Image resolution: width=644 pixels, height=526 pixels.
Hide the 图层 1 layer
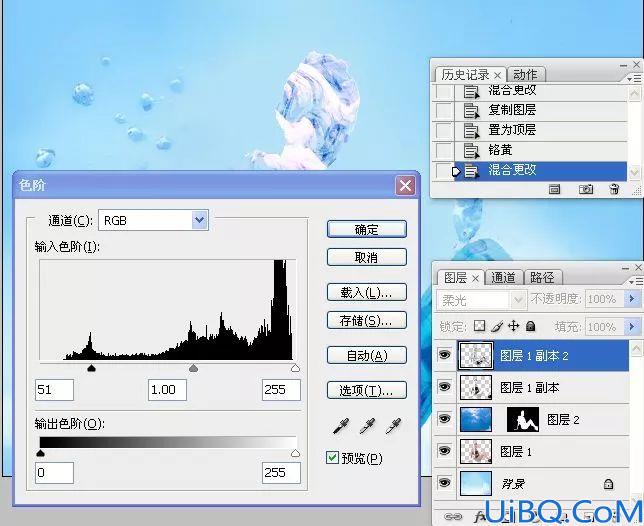445,451
